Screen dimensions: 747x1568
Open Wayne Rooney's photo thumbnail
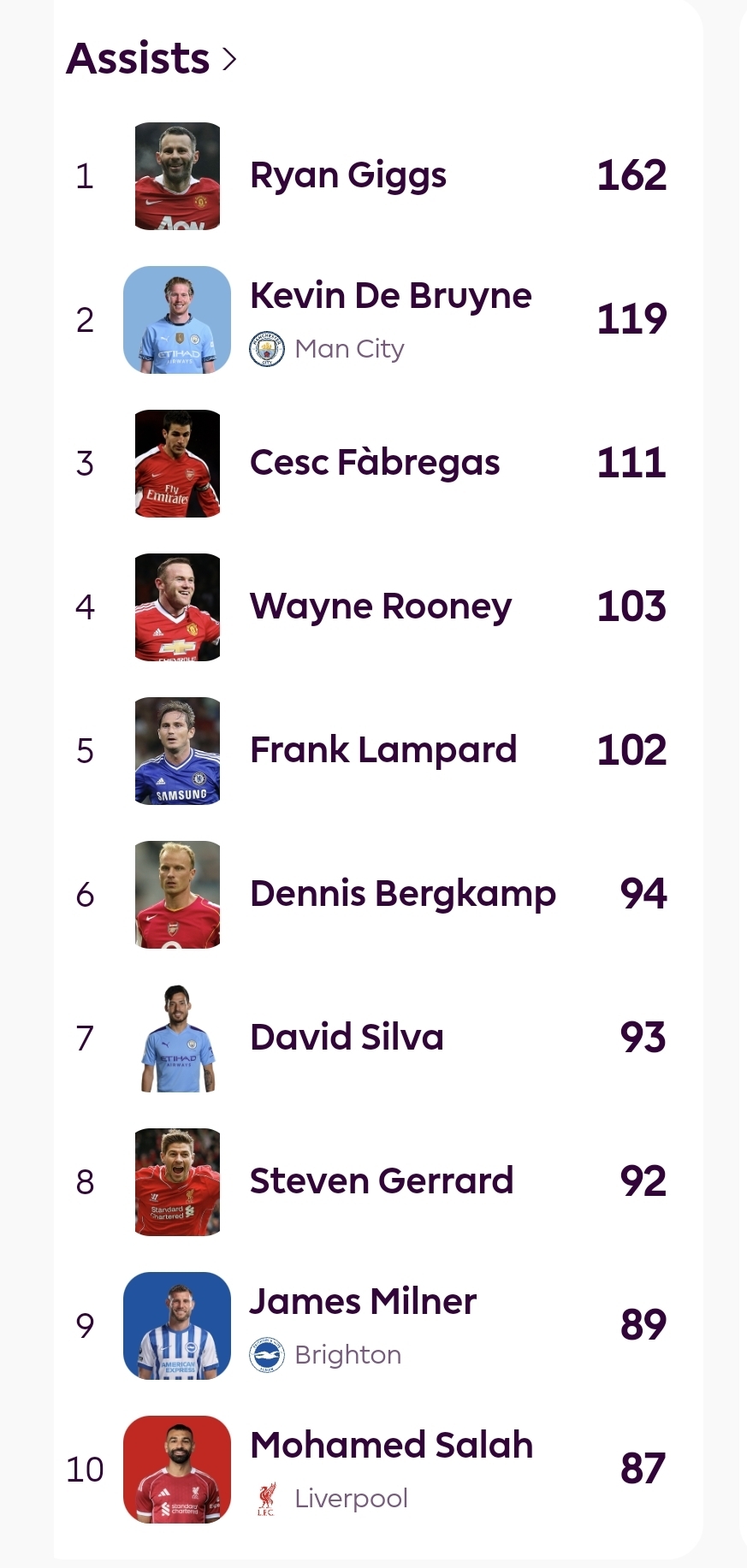(x=177, y=607)
